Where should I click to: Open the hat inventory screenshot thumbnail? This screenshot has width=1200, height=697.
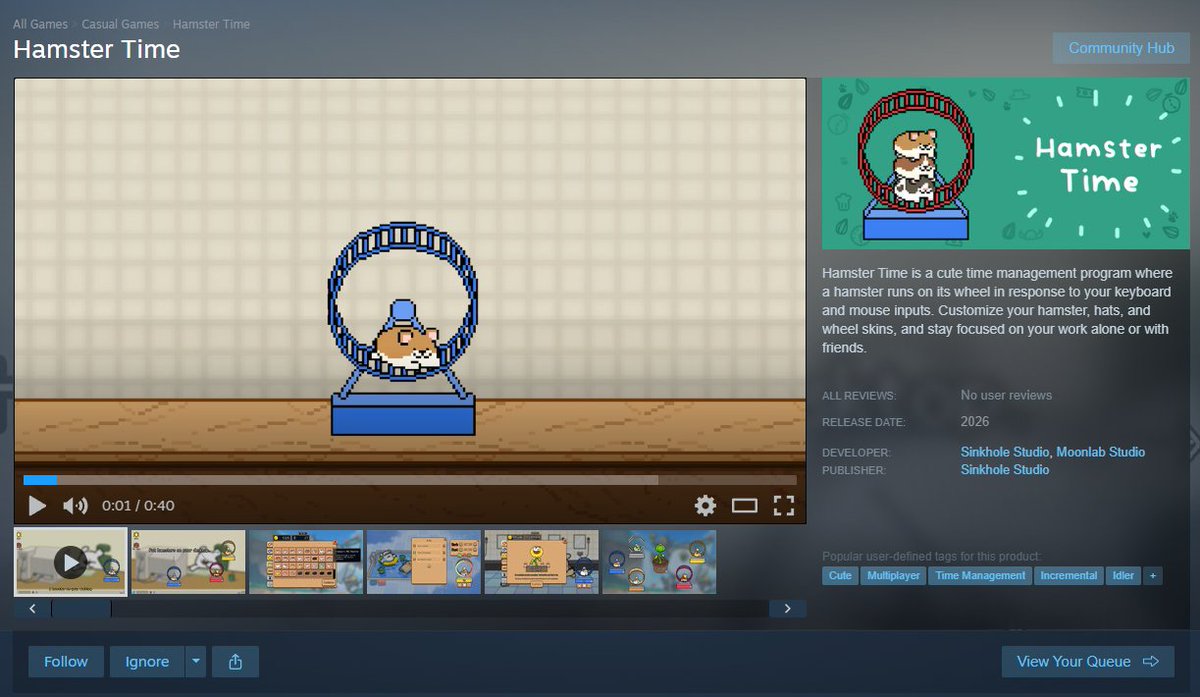[x=306, y=562]
